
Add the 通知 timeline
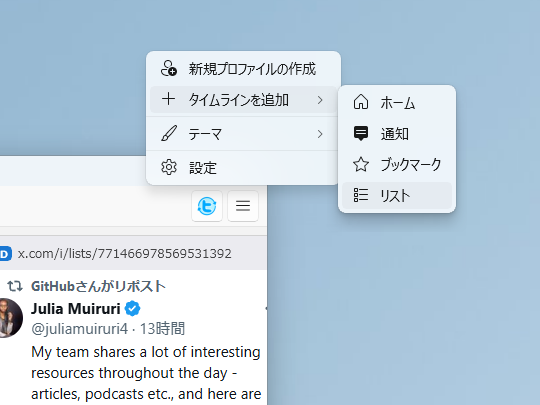397,134
